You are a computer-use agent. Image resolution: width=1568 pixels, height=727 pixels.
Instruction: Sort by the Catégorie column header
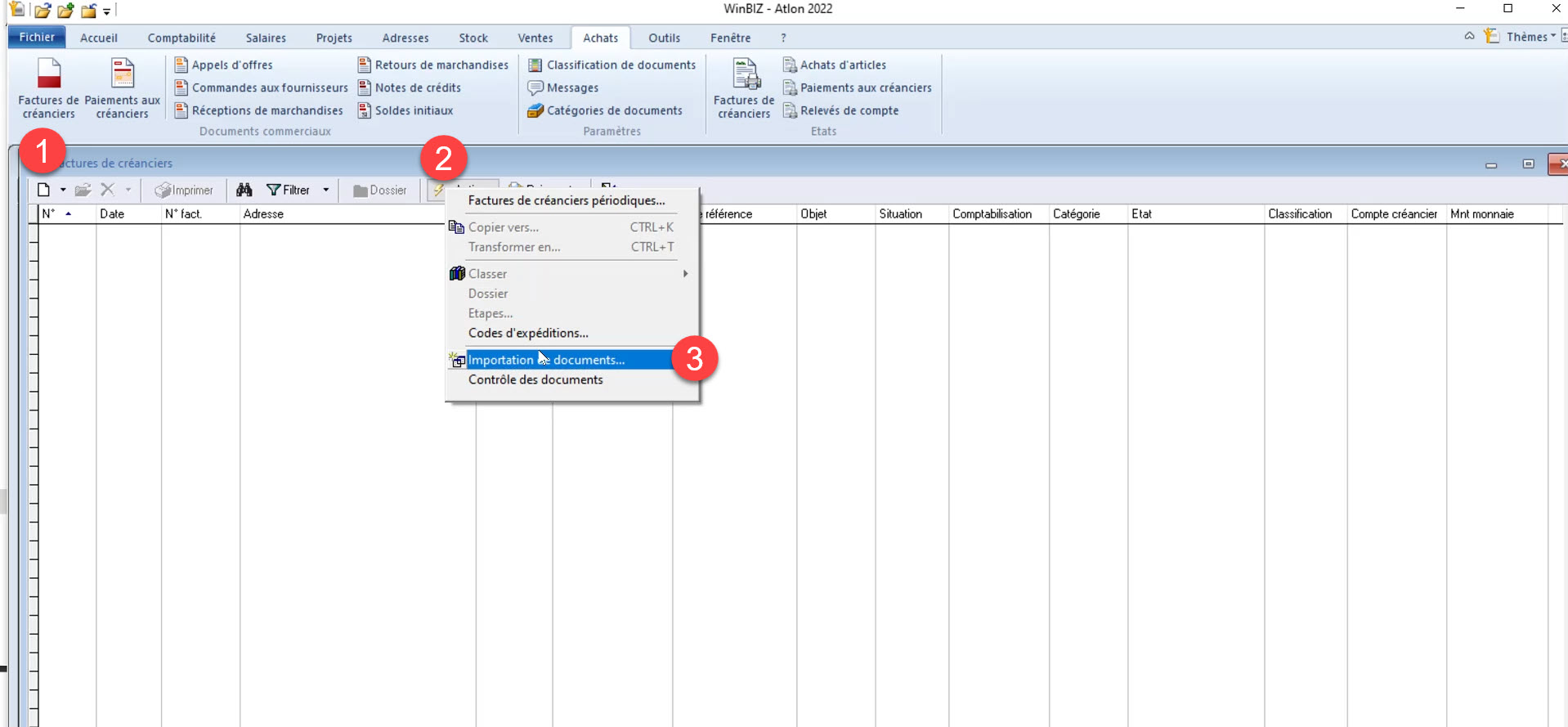tap(1088, 213)
